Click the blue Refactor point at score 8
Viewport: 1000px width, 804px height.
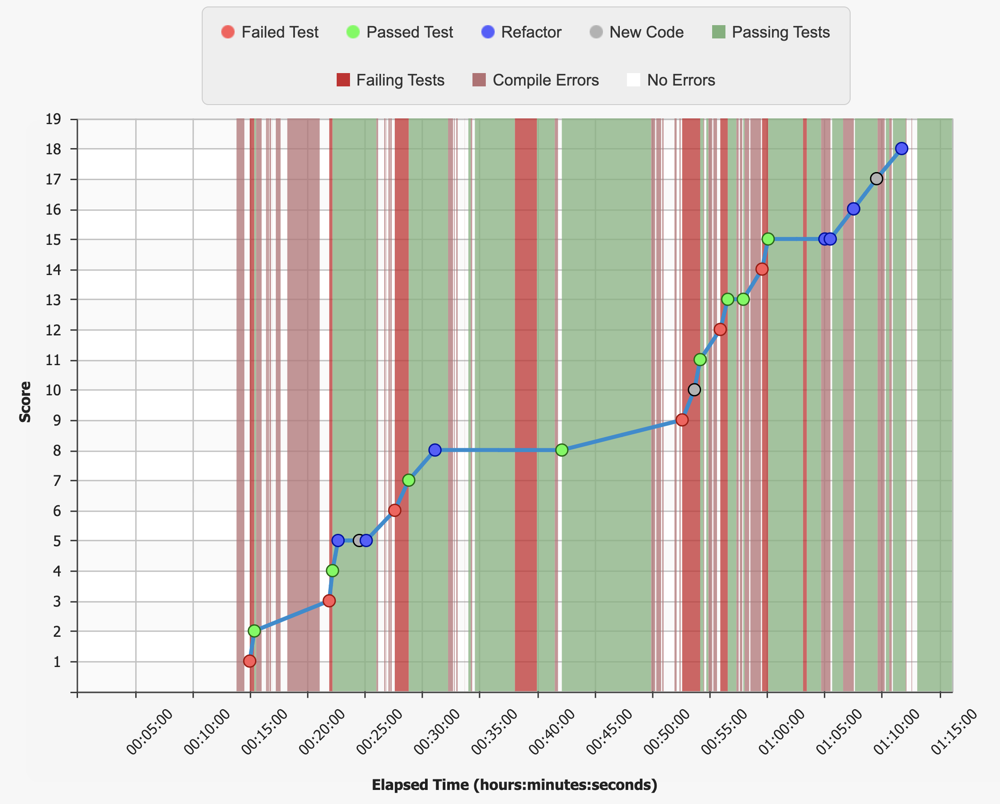pos(435,450)
